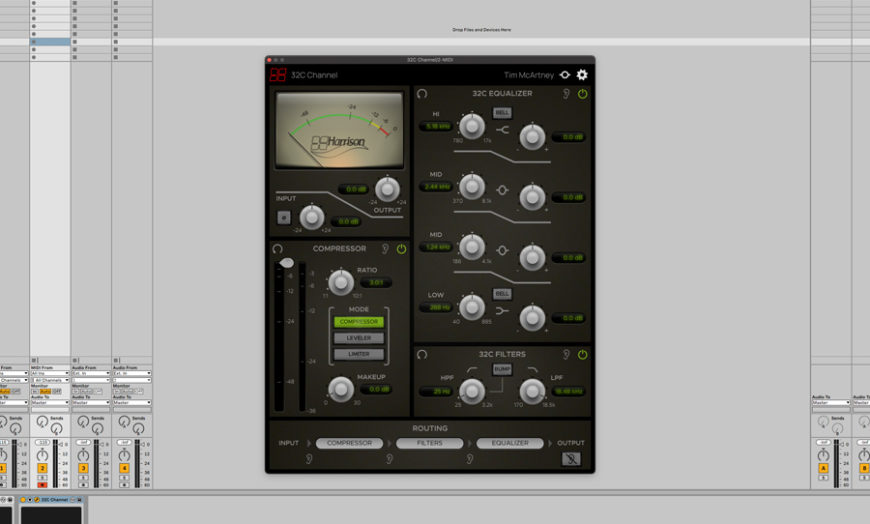This screenshot has width=870, height=524.
Task: Click the HI band shelf shape icon
Action: point(502,130)
